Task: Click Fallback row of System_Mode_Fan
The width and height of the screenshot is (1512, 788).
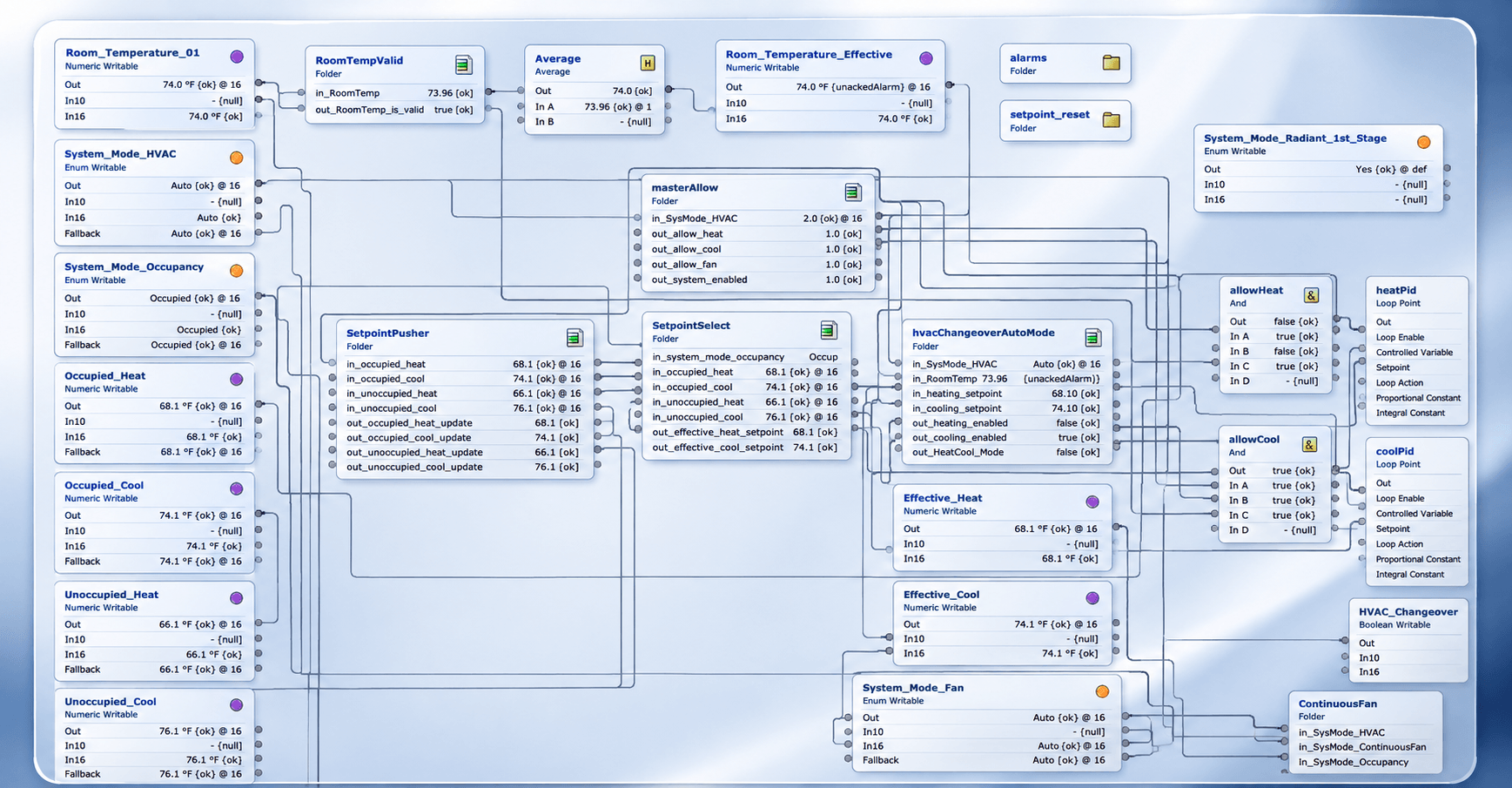Action: [985, 760]
